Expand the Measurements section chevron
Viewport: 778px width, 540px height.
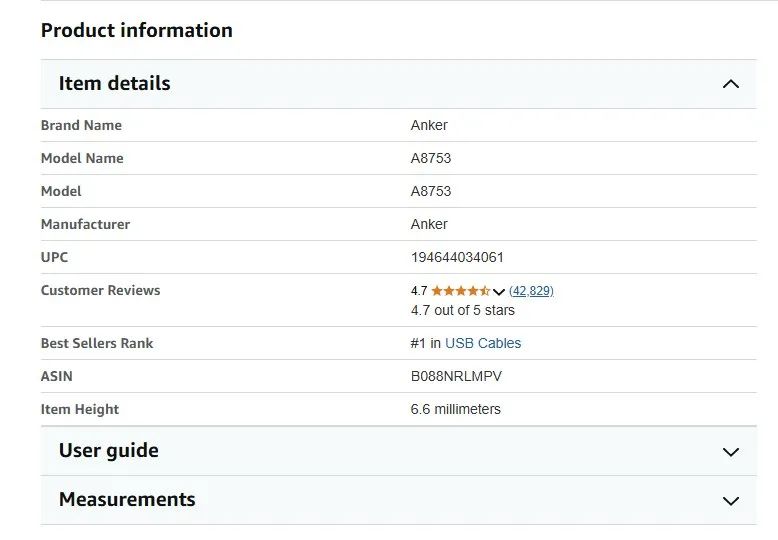[x=730, y=501]
